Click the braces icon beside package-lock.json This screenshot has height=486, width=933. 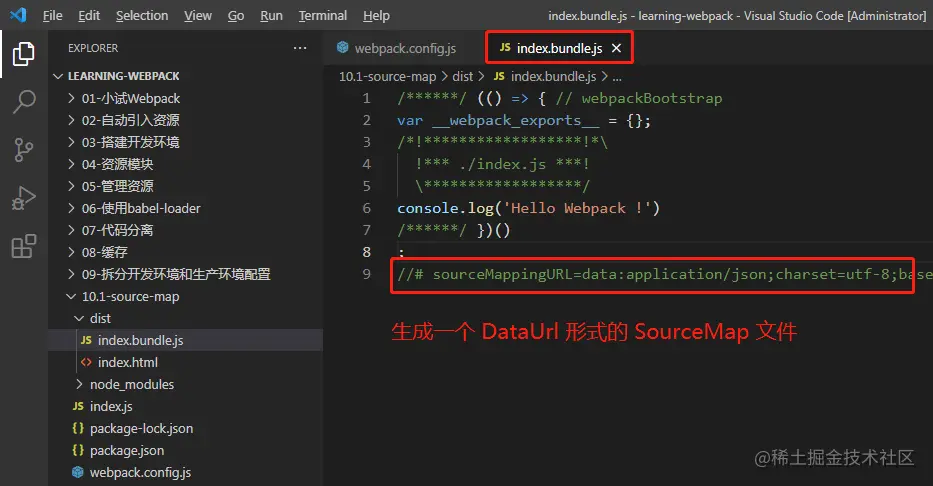pos(78,428)
